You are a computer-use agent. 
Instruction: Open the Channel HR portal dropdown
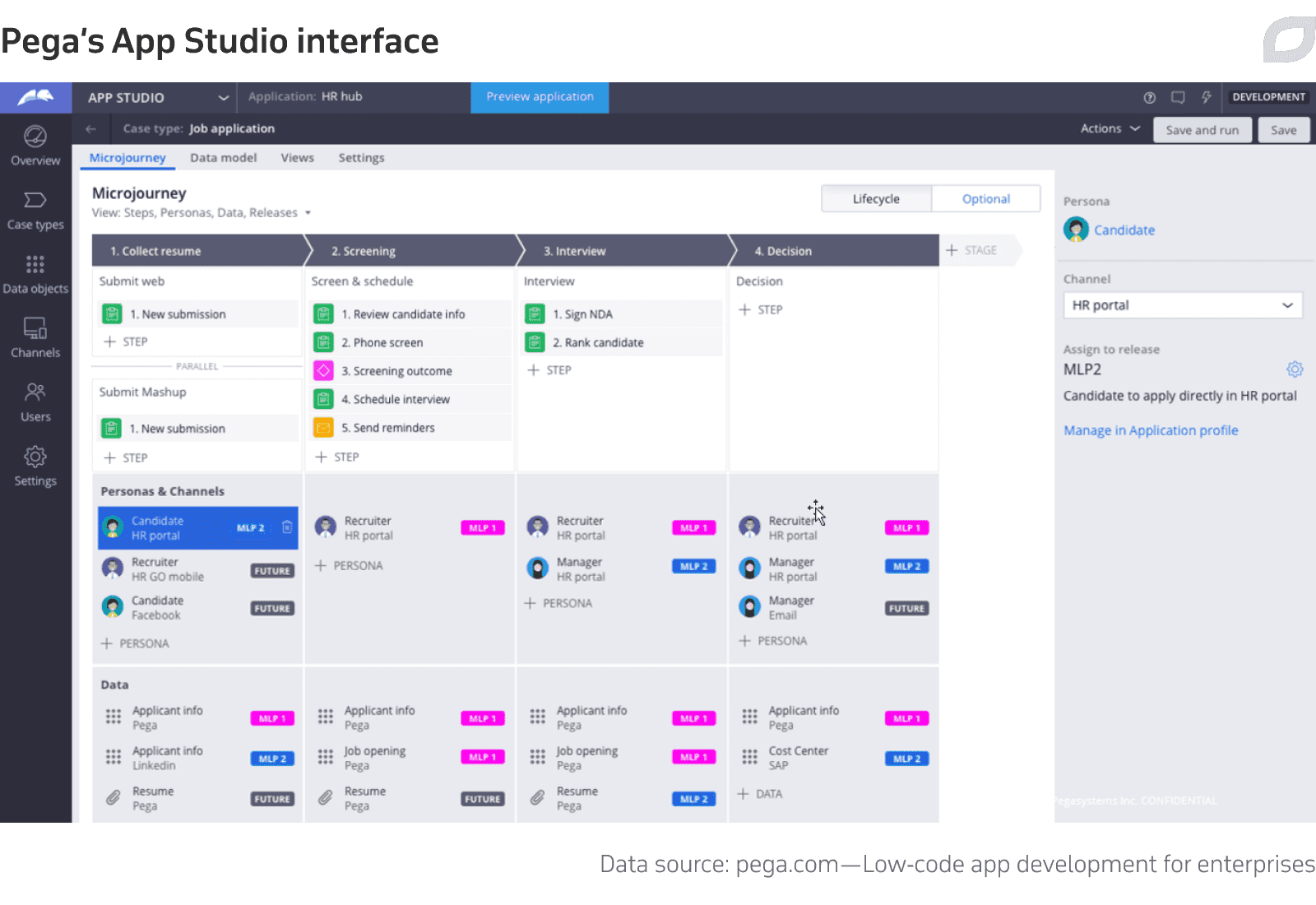pos(1183,305)
